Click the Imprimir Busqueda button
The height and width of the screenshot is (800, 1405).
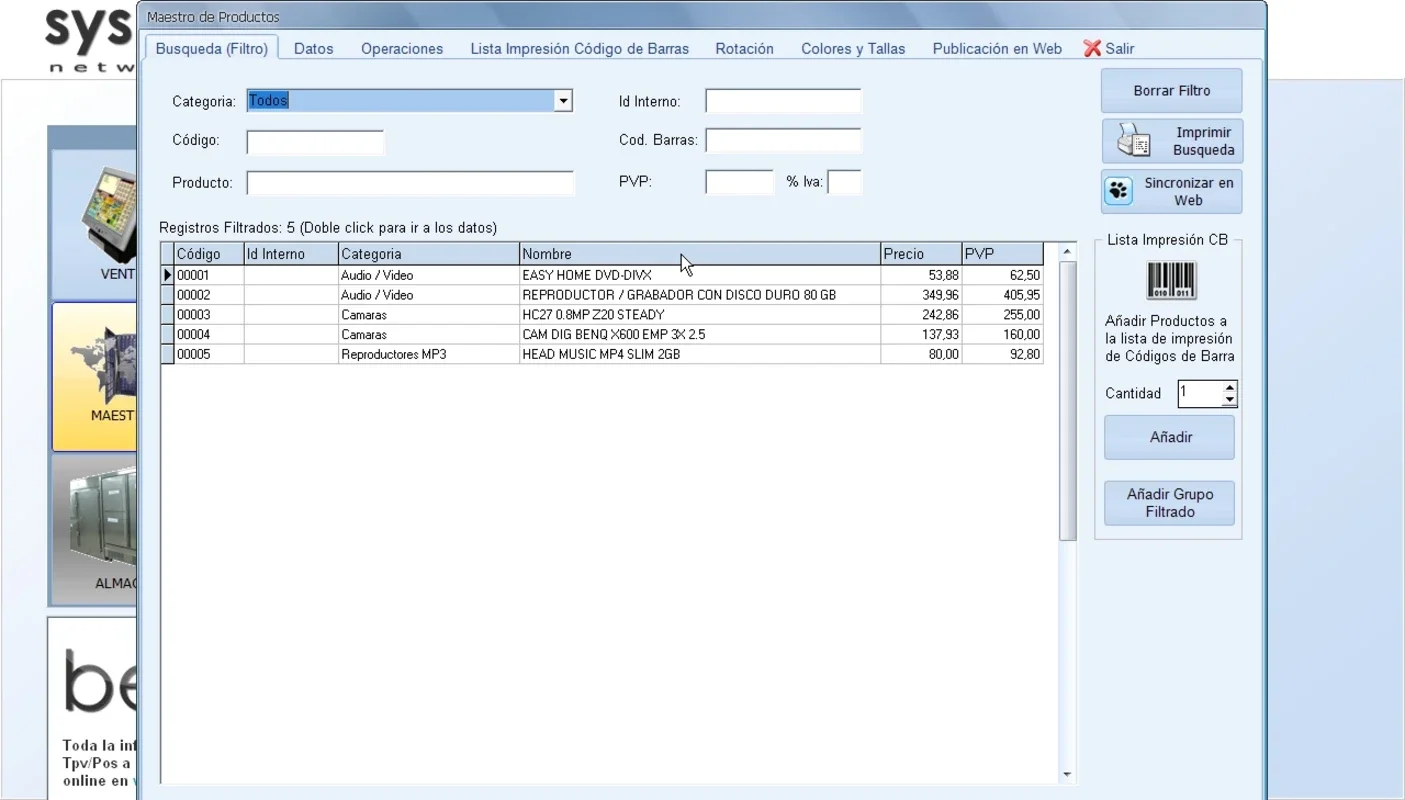coord(1172,141)
